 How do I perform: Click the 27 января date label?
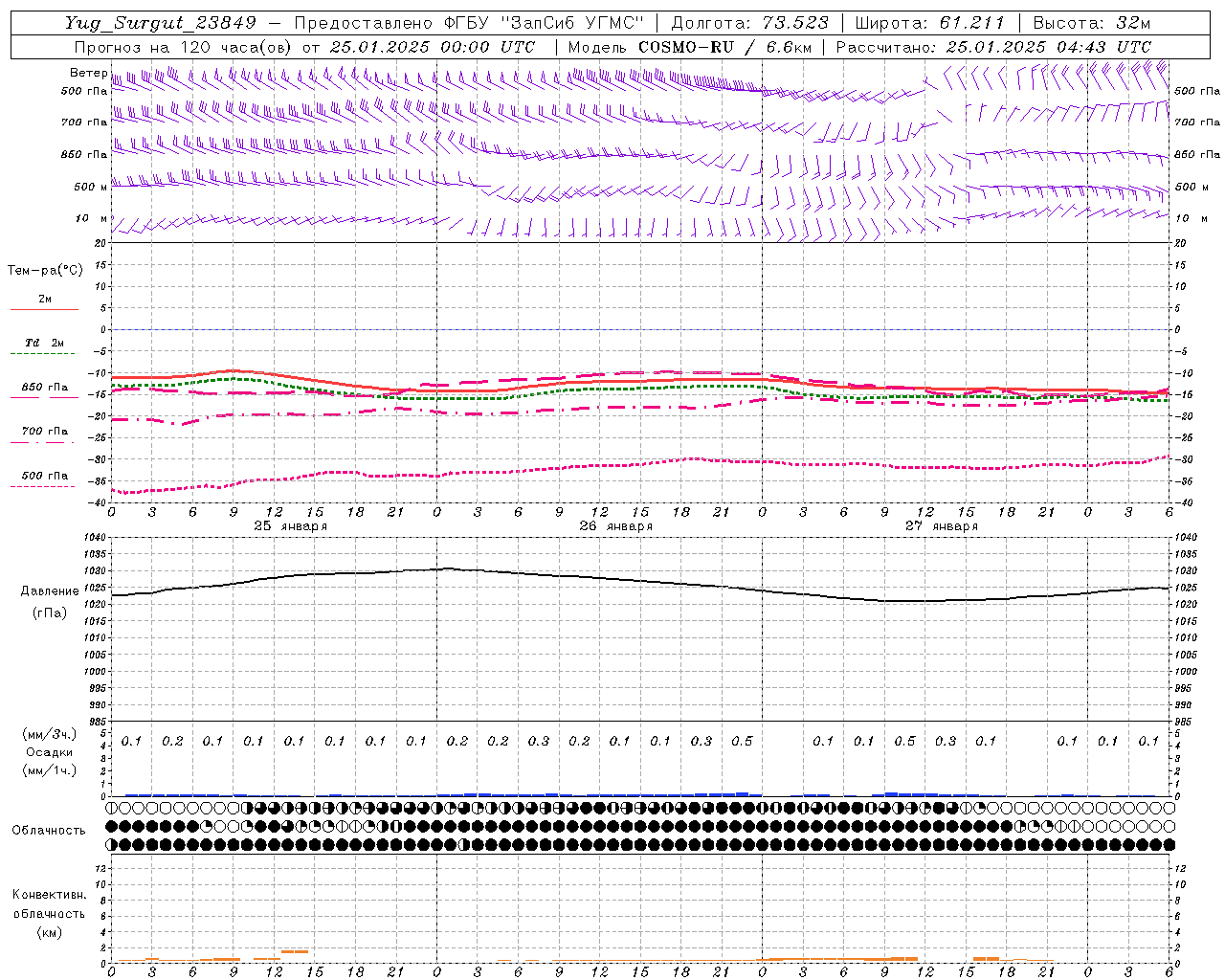pos(942,526)
